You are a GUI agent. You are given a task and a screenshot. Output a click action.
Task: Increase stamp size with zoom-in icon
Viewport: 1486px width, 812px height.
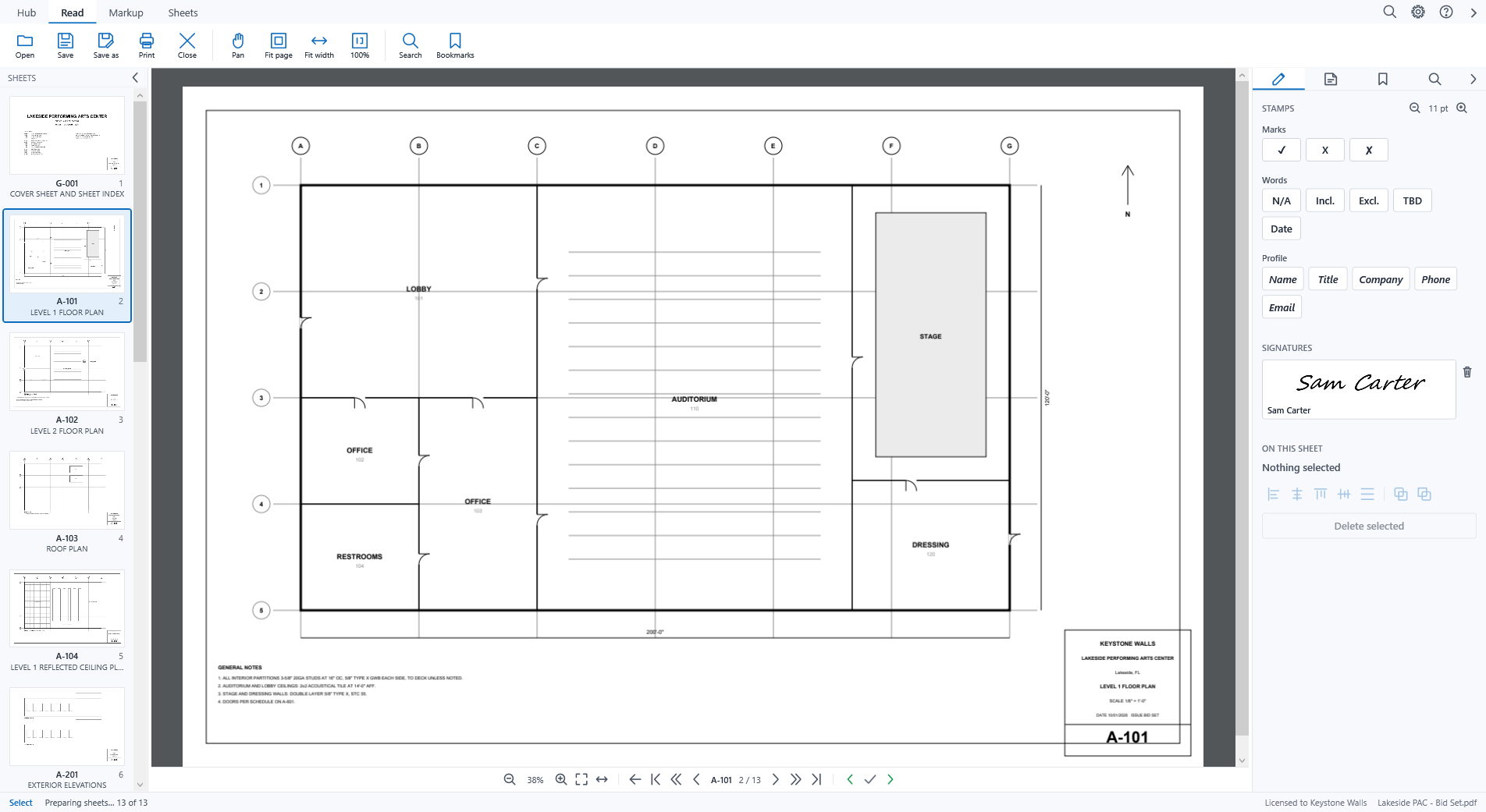(1462, 108)
